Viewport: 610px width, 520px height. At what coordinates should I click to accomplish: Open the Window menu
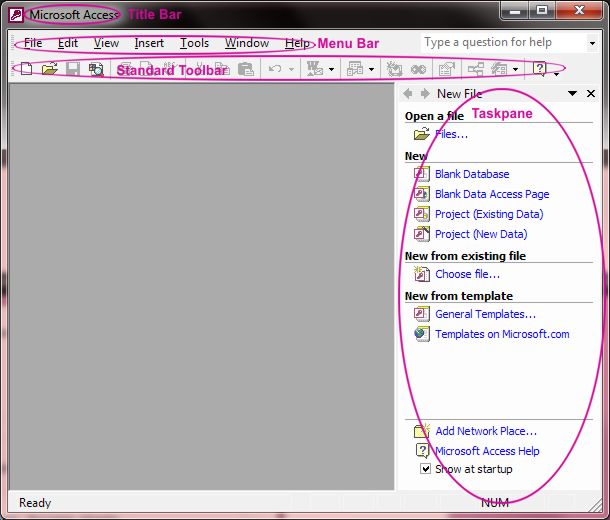247,43
